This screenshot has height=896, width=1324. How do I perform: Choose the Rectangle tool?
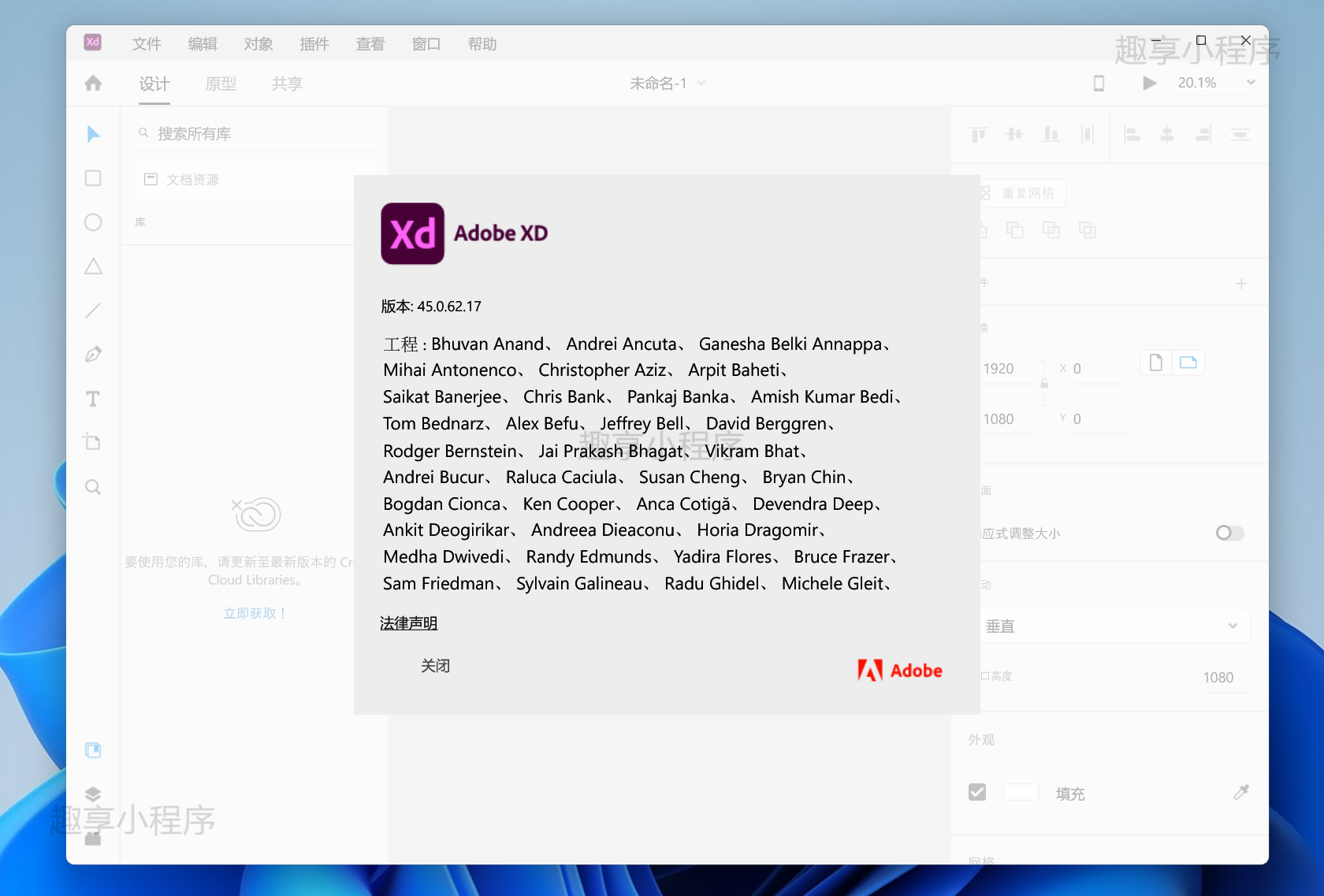coord(93,178)
